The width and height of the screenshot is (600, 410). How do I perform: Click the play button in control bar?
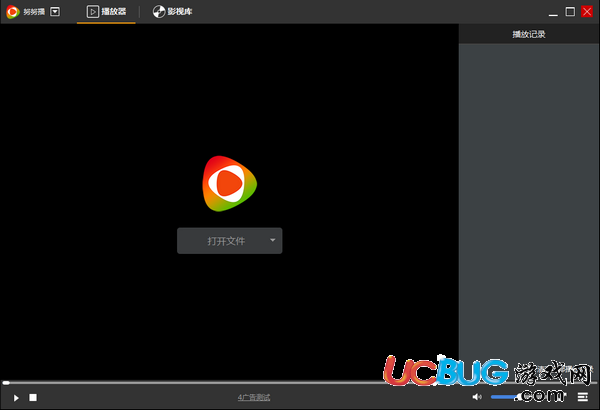(16, 398)
